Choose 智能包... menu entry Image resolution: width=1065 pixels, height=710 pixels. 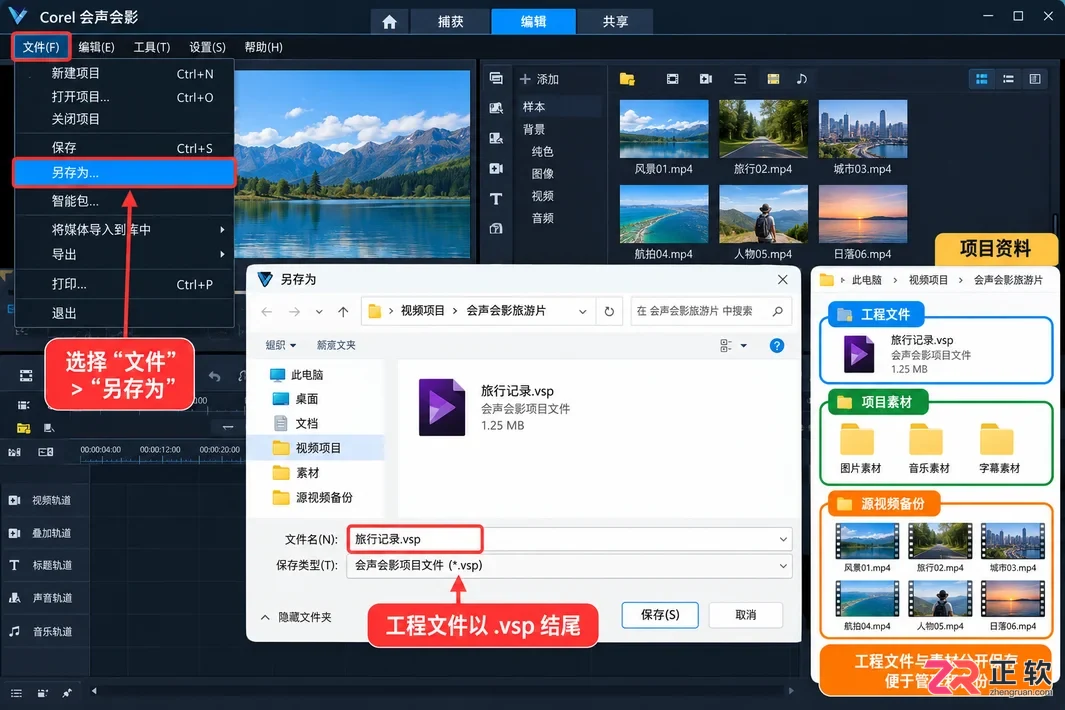[124, 201]
